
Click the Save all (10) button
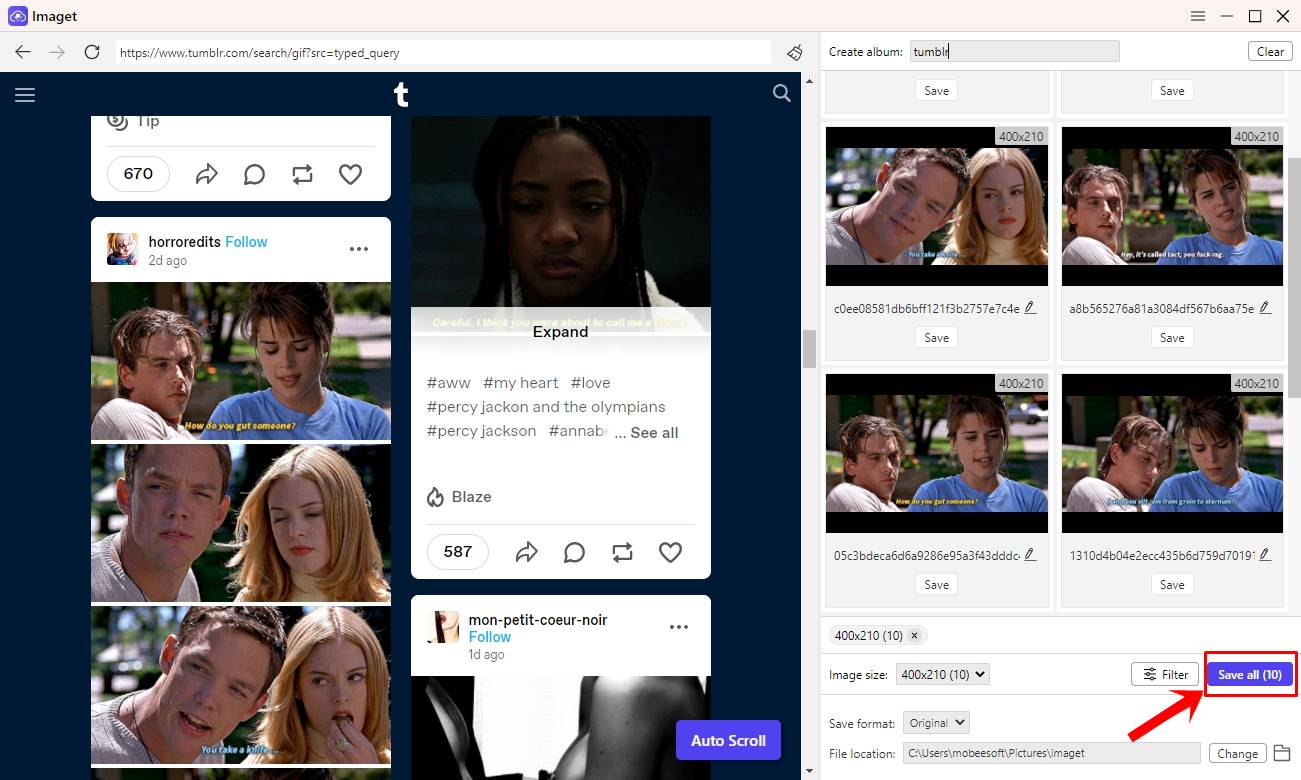pyautogui.click(x=1249, y=674)
